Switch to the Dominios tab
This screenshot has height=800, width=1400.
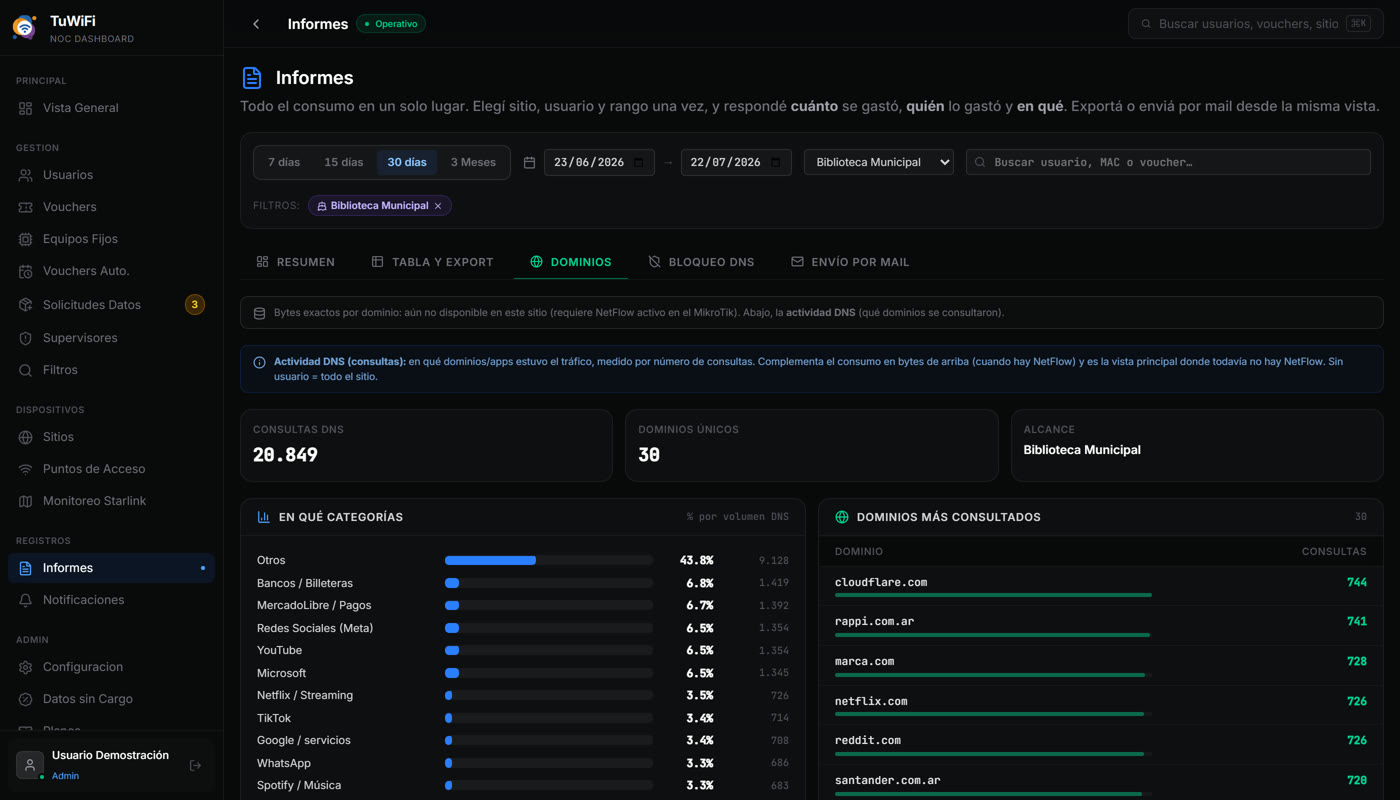pos(571,262)
